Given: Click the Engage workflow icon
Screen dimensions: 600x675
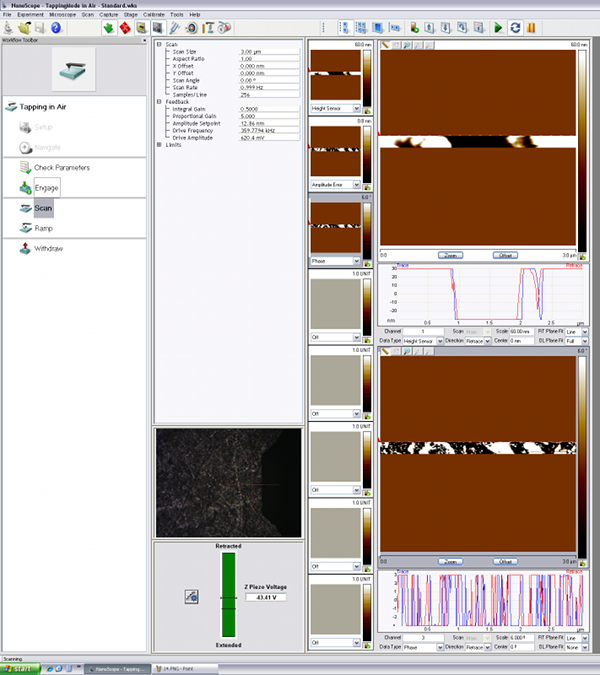Looking at the screenshot, I should click(25, 187).
